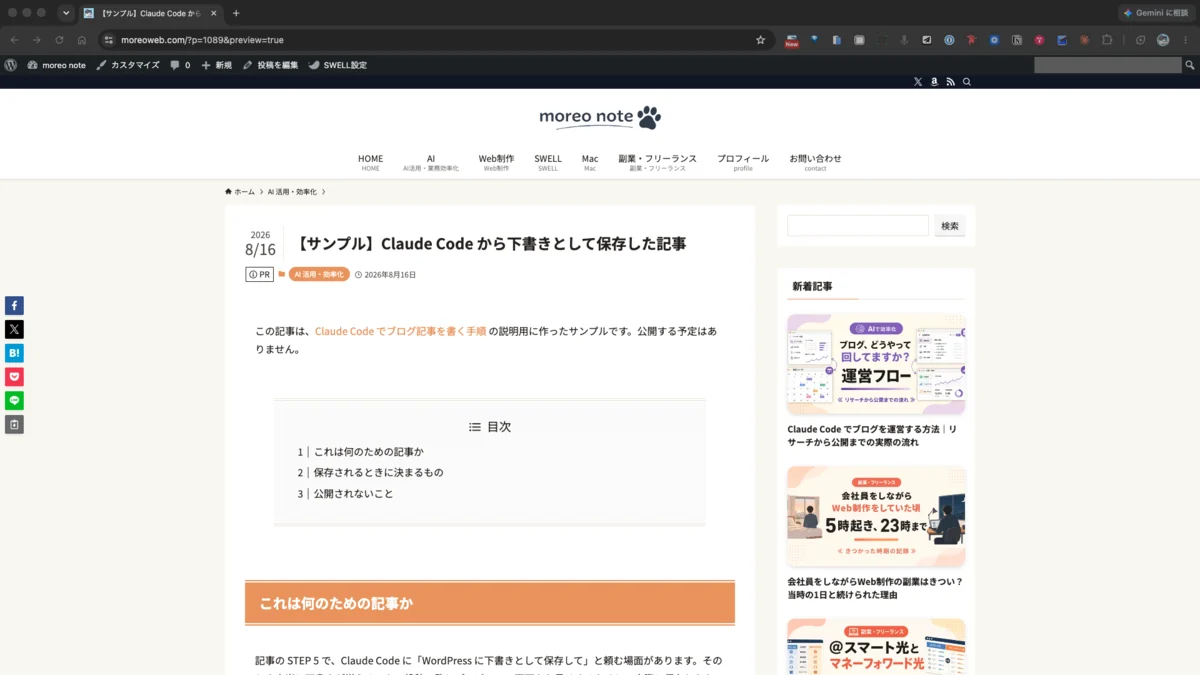Click the address bar URL
Viewport: 1200px width, 675px height.
(202, 40)
